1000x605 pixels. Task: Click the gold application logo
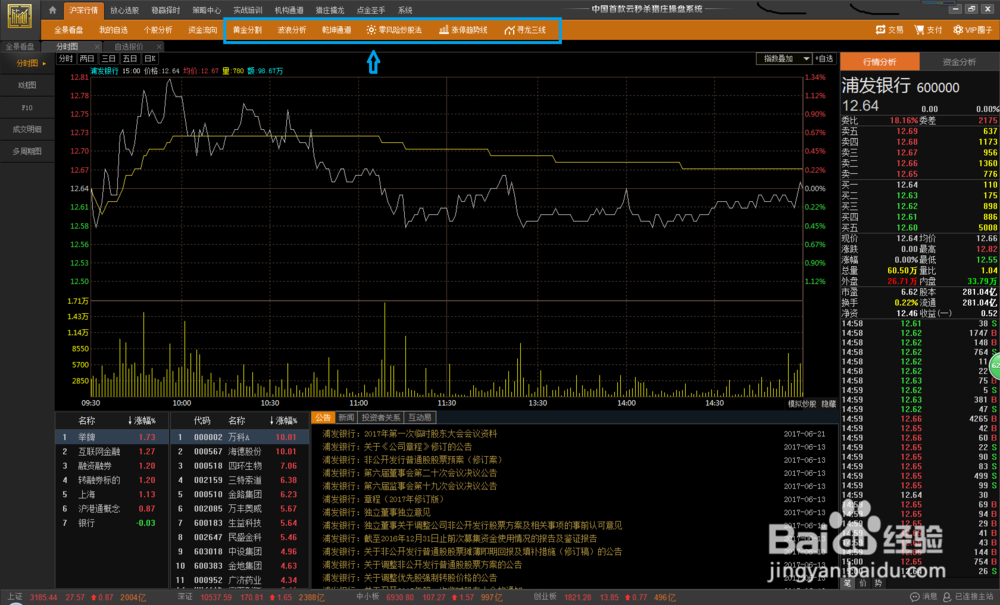click(19, 17)
